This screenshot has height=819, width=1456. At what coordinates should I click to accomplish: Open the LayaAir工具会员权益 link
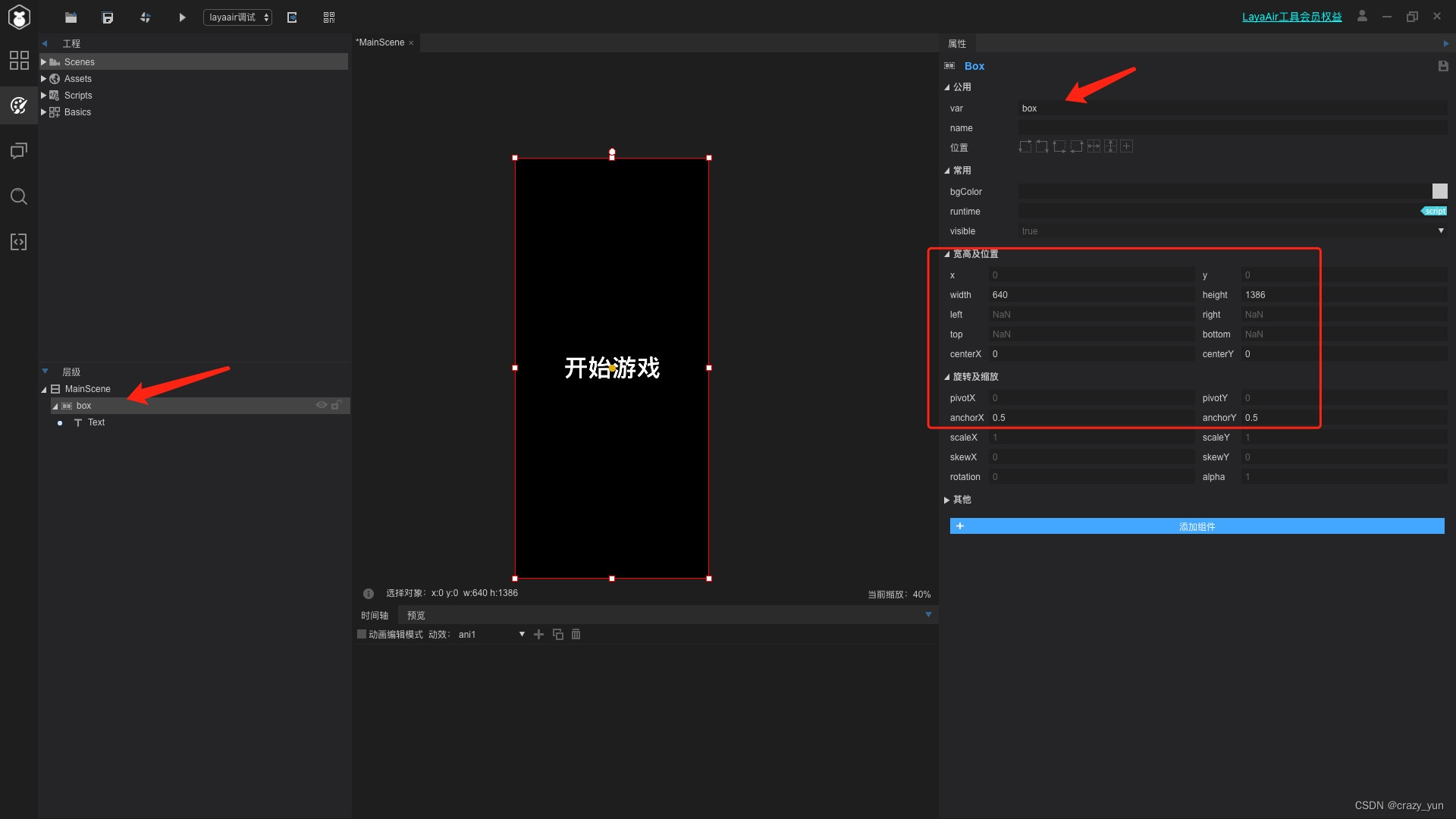tap(1291, 17)
